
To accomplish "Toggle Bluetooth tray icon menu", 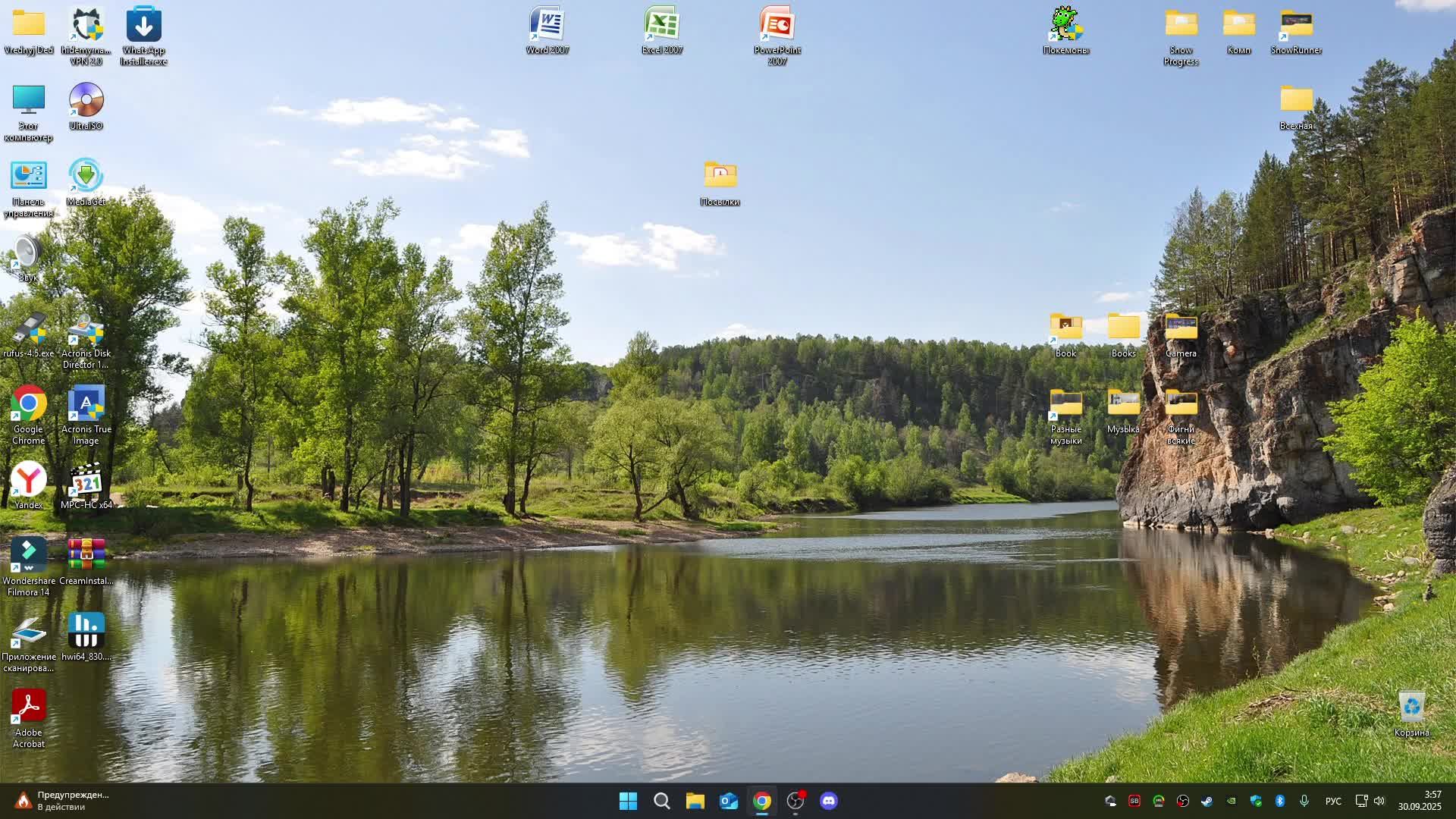I will (1279, 801).
